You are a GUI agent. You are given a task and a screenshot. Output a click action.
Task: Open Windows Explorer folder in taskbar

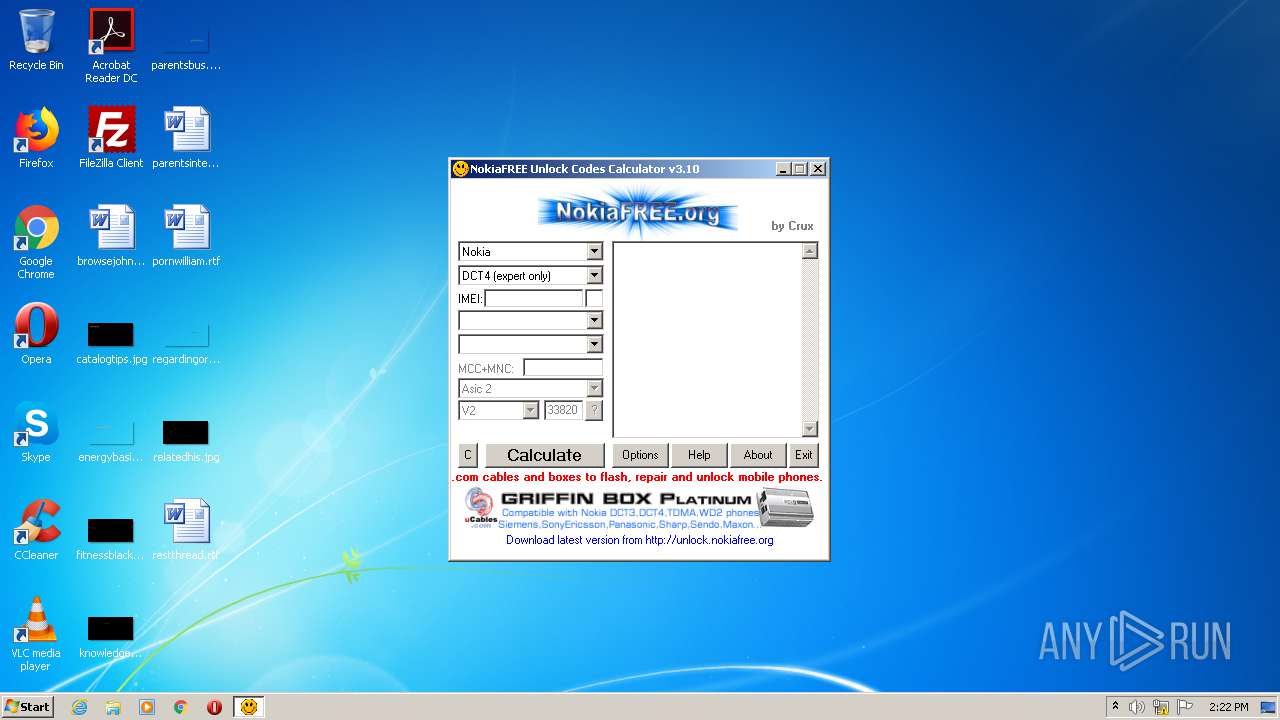(x=113, y=707)
